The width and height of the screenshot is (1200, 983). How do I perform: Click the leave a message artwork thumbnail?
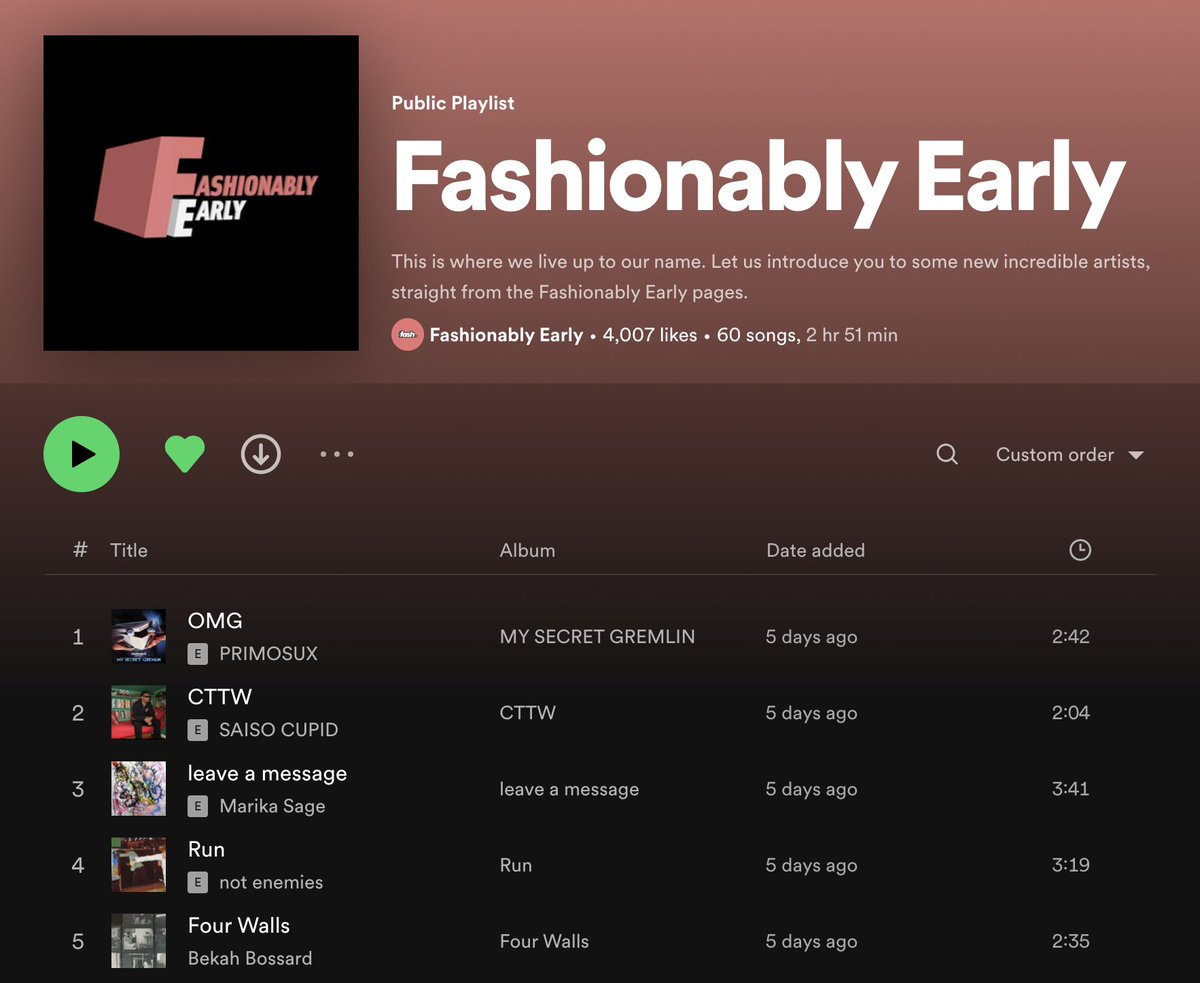[x=138, y=789]
